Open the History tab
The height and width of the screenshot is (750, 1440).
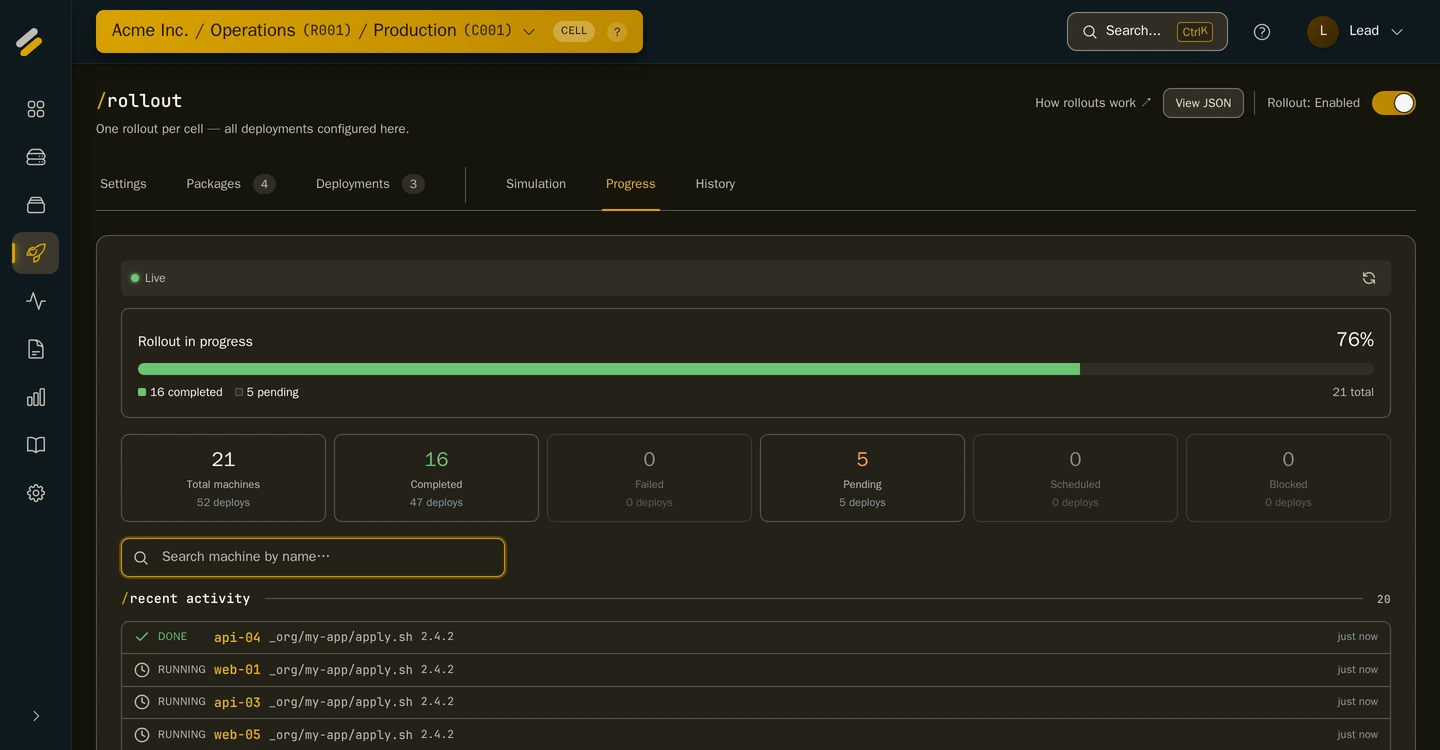715,184
